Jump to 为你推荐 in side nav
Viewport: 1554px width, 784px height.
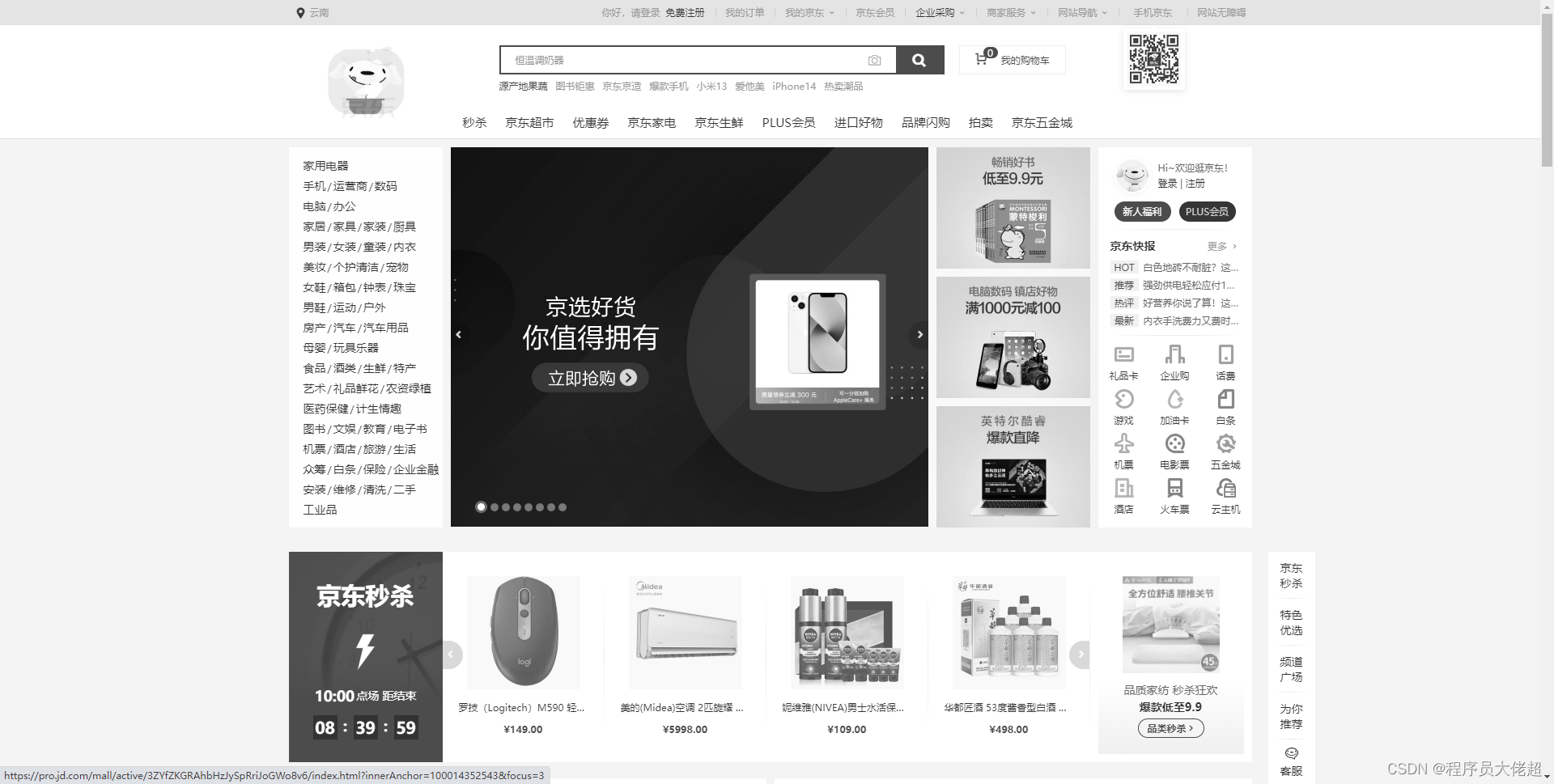1291,717
